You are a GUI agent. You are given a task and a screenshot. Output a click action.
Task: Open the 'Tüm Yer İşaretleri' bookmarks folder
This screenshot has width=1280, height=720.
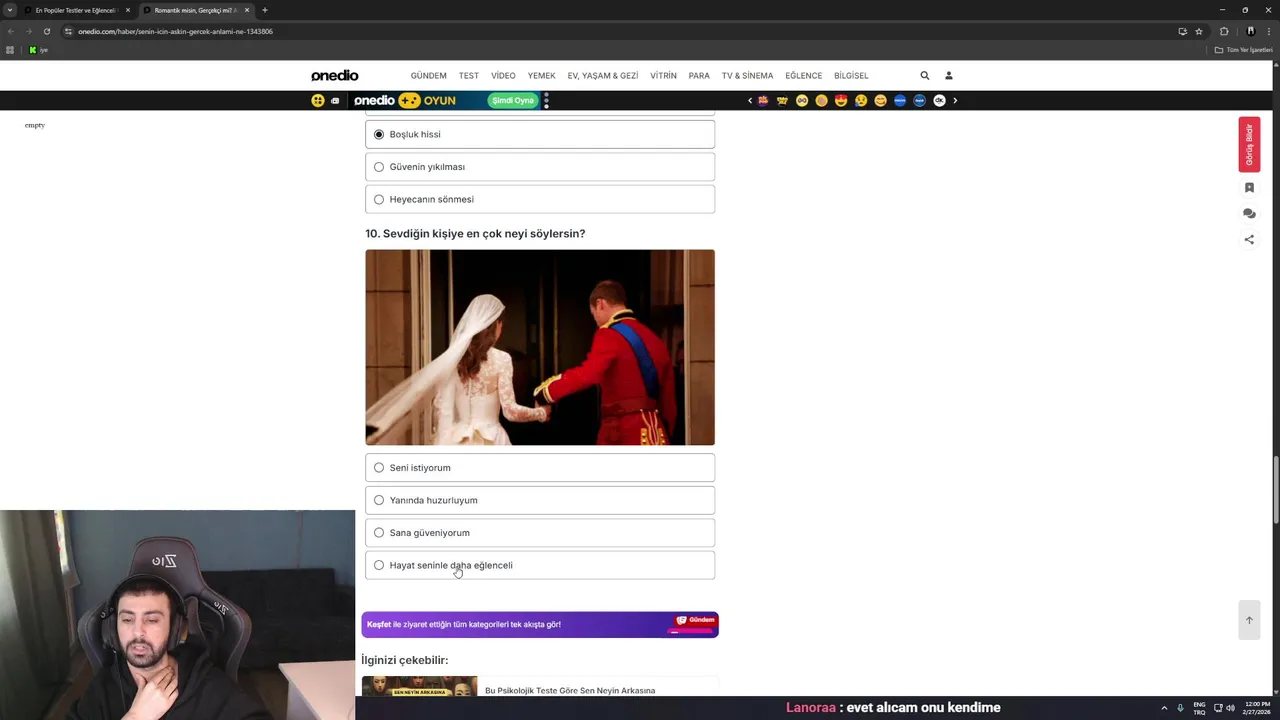(1245, 50)
